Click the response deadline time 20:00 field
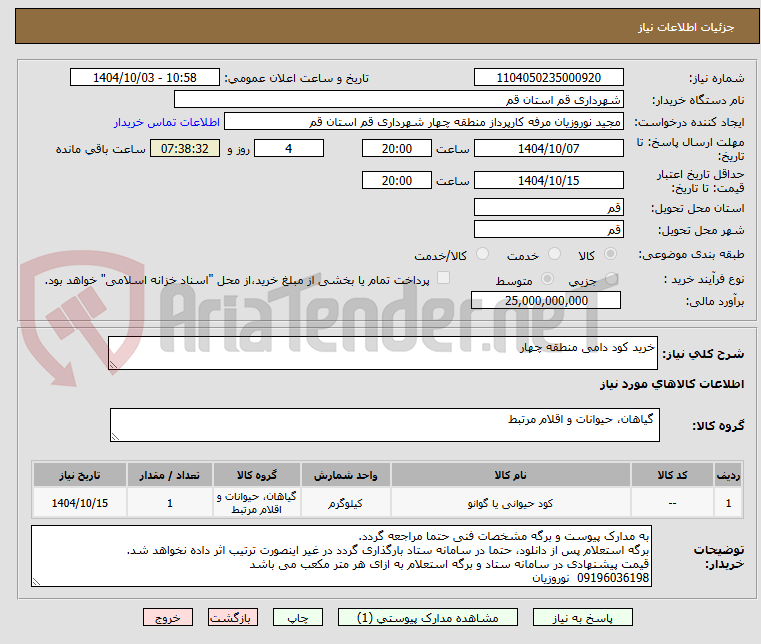 tap(397, 148)
